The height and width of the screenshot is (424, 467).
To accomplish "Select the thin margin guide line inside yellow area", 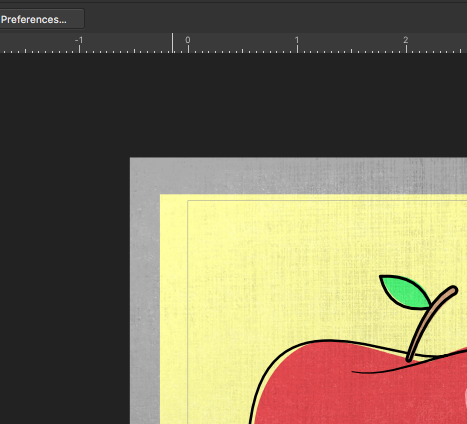I will pos(188,300).
